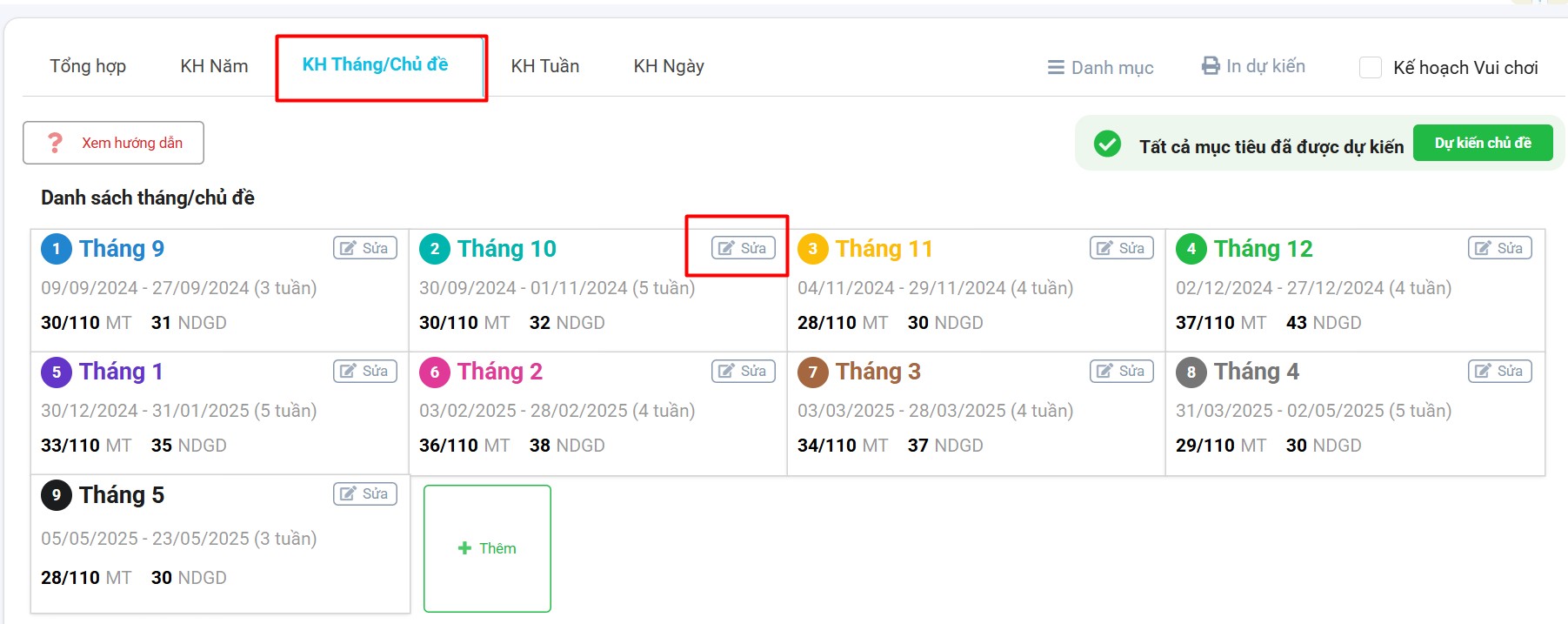Click the green checkmark status icon
Image resolution: width=1568 pixels, height=624 pixels.
[x=1107, y=144]
